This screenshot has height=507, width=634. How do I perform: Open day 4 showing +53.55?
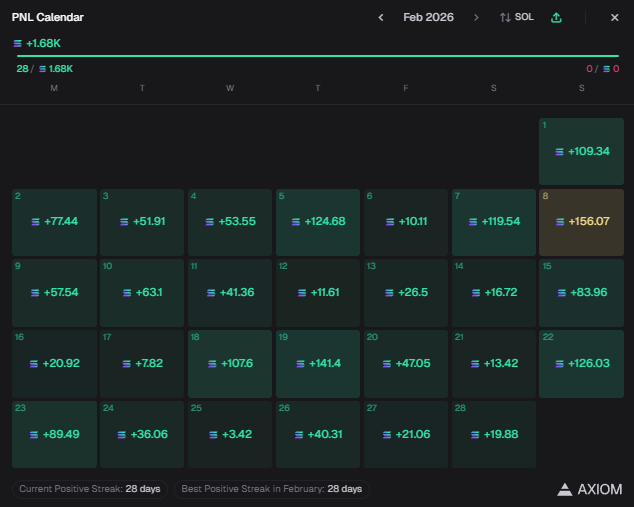click(x=230, y=222)
